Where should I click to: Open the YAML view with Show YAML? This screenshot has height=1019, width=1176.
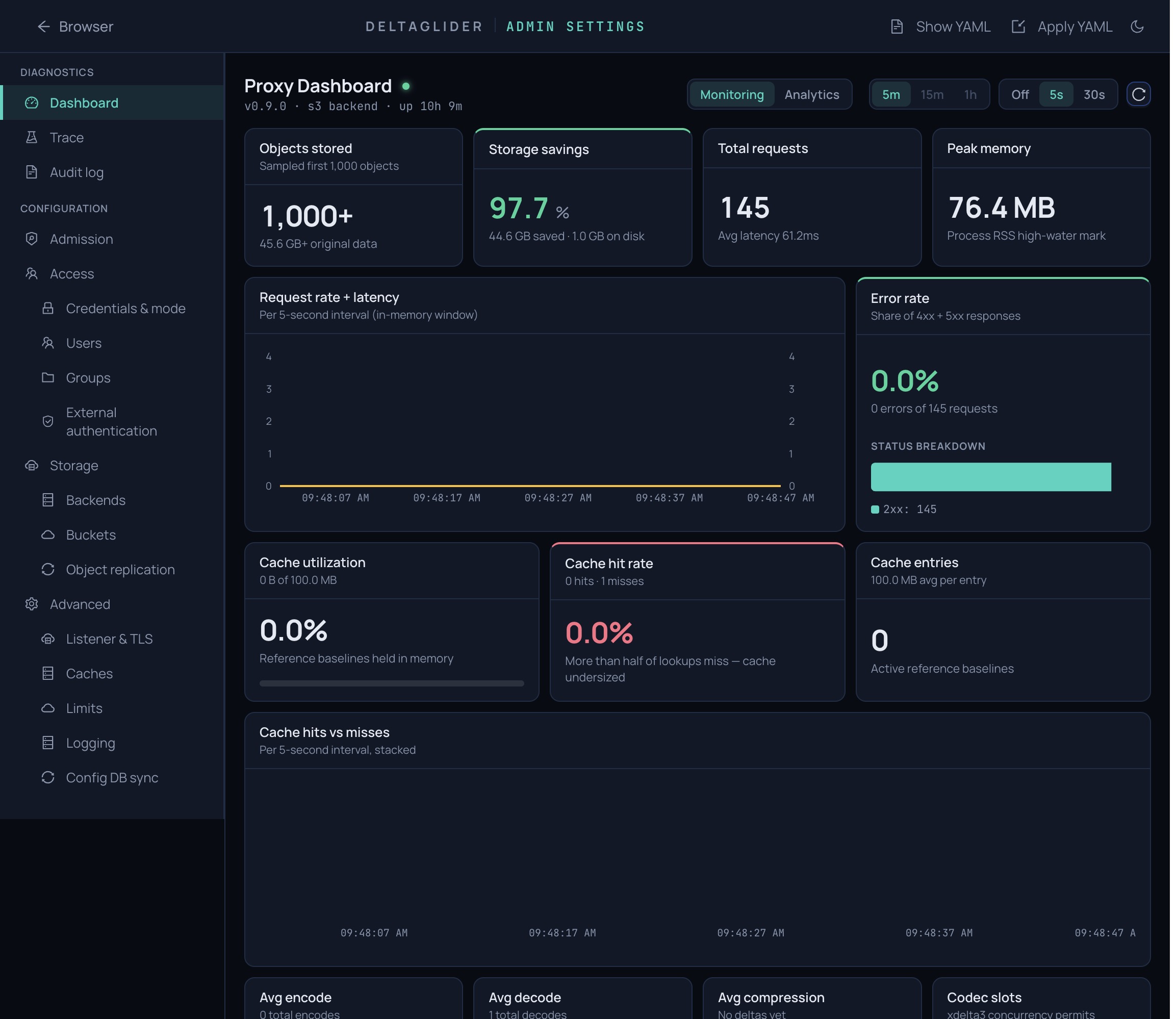point(940,26)
